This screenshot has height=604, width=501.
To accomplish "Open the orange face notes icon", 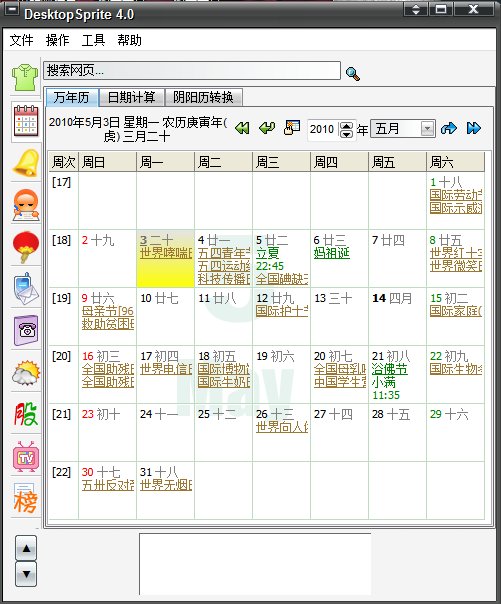I will point(26,205).
